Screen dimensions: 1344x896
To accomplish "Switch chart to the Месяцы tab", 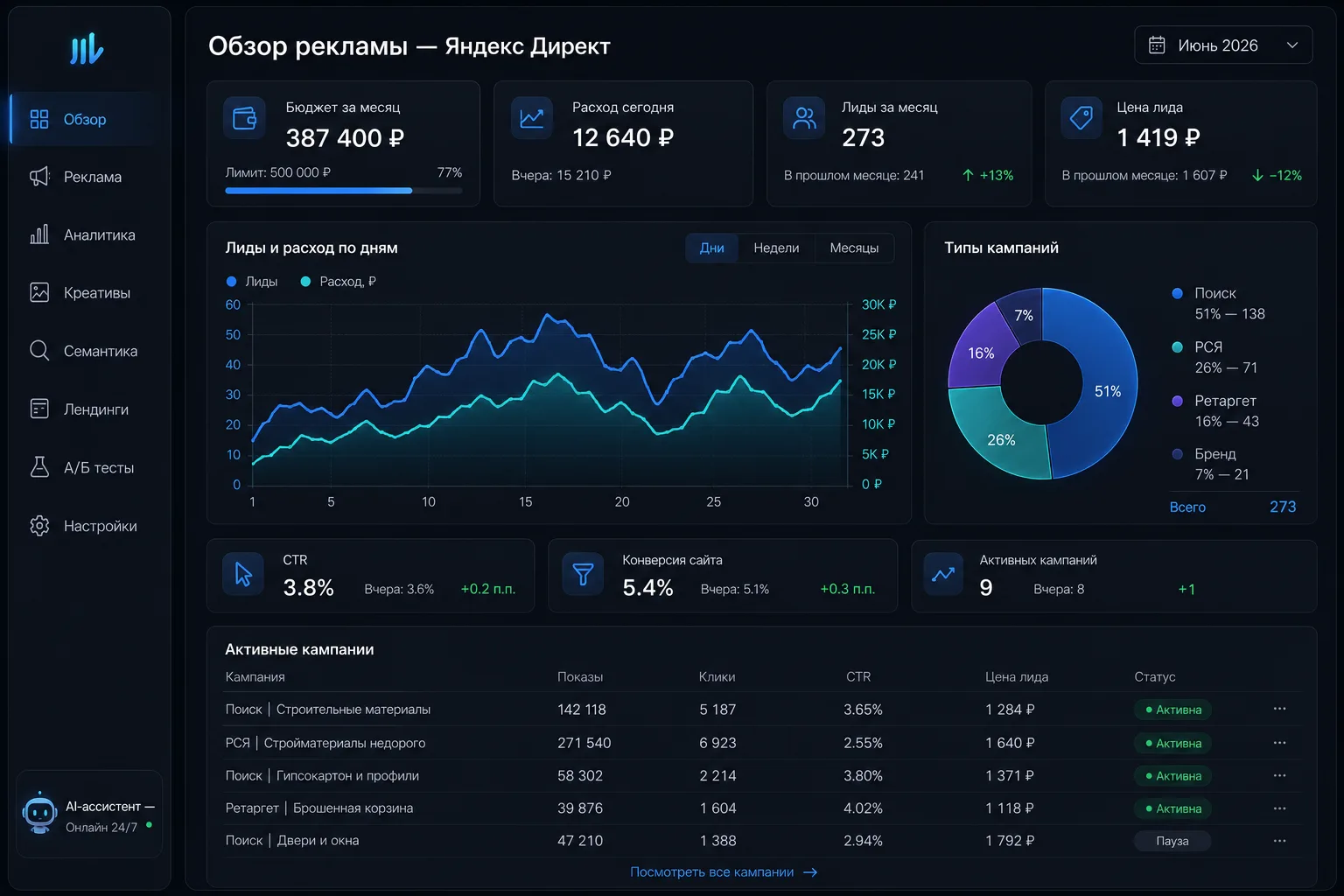I will point(854,248).
